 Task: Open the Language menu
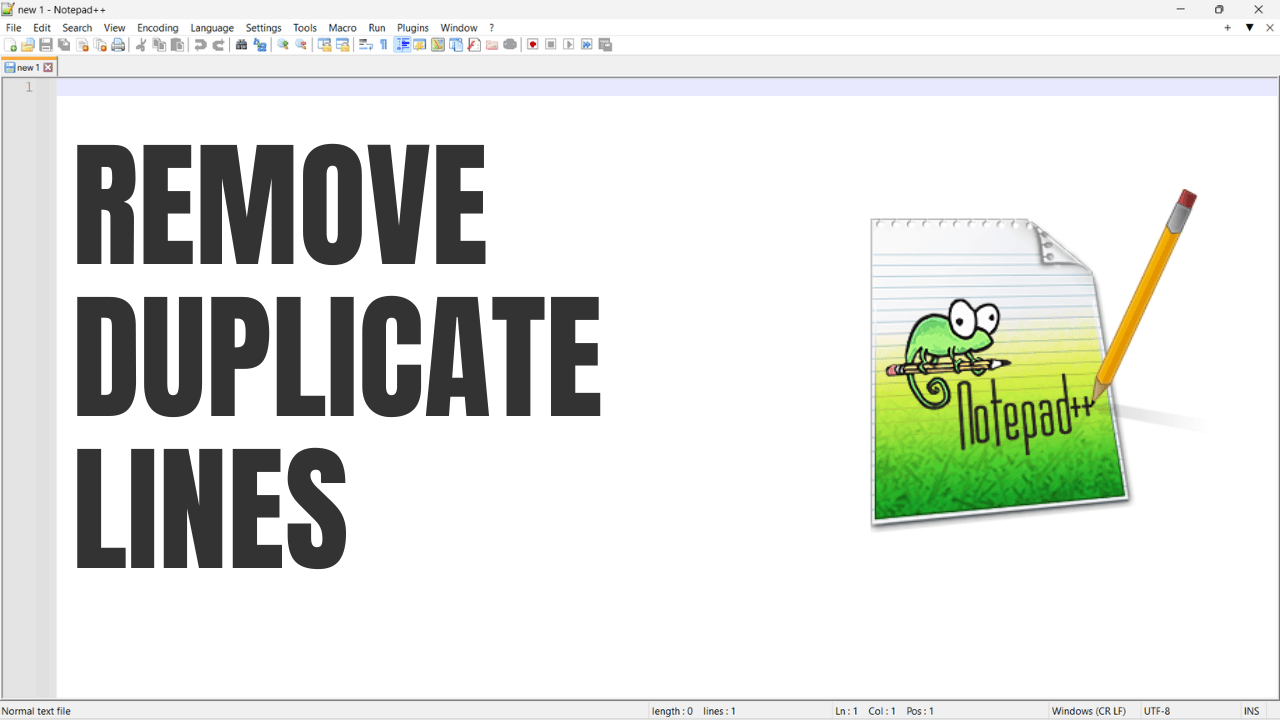[211, 27]
